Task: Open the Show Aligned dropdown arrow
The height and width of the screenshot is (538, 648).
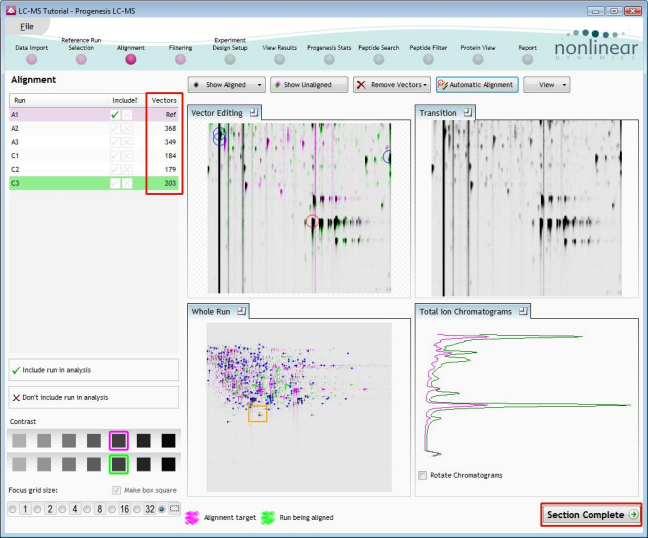Action: tap(260, 85)
